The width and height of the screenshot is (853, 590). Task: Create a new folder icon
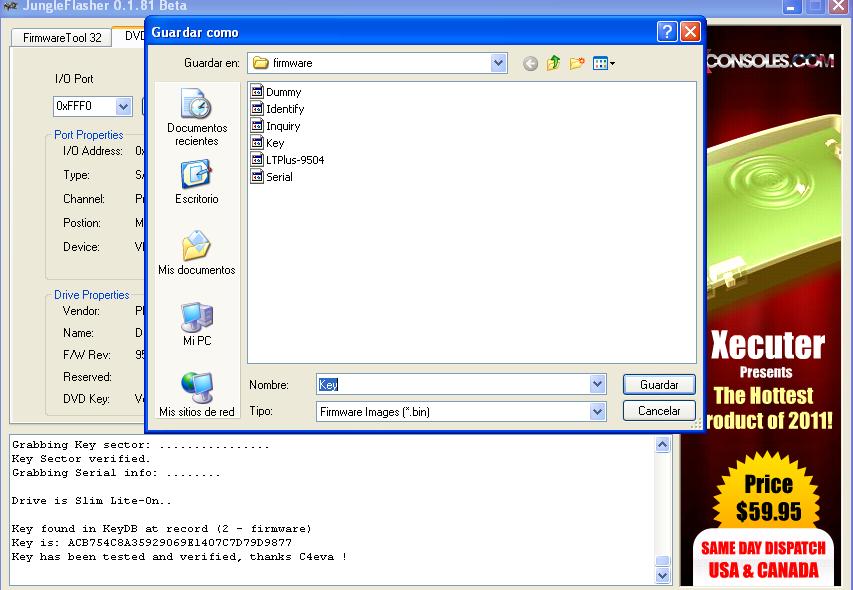[577, 63]
